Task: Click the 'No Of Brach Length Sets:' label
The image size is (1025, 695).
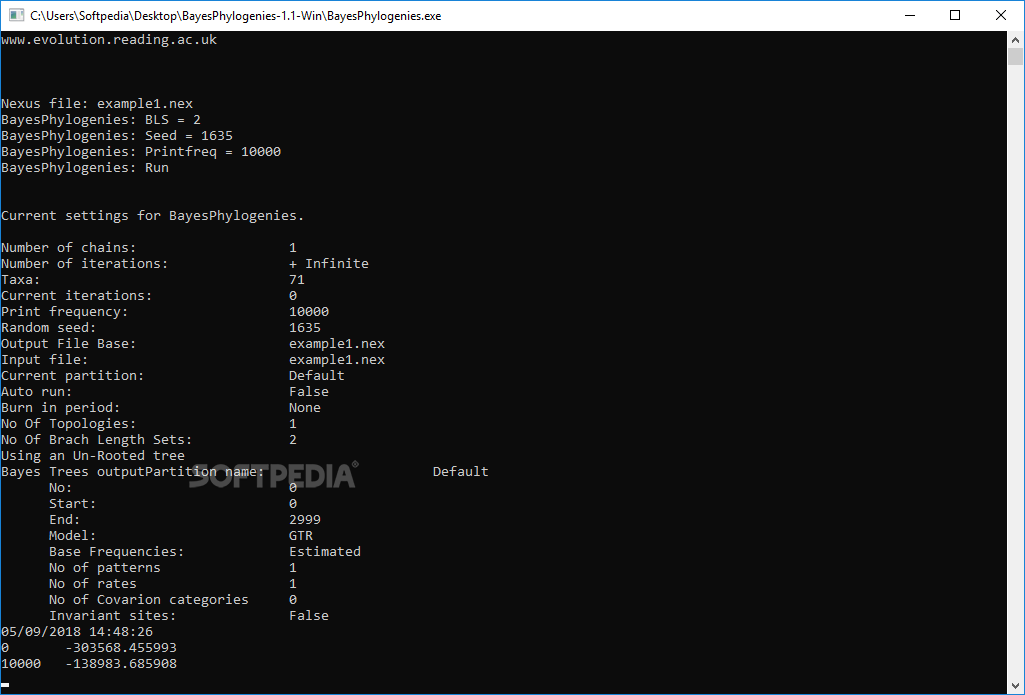Action: pyautogui.click(x=97, y=440)
